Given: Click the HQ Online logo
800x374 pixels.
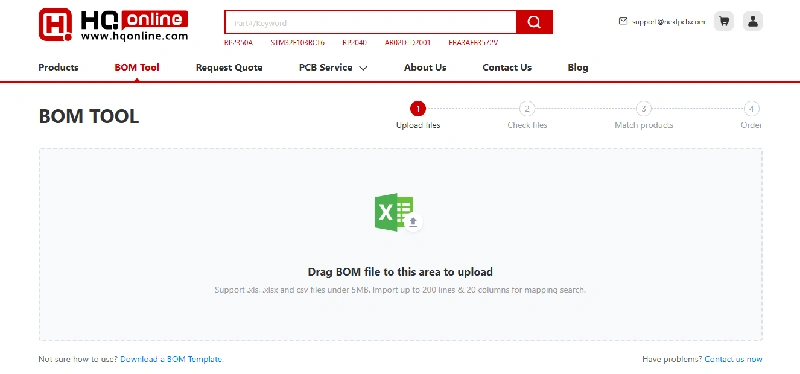Looking at the screenshot, I should tap(113, 24).
